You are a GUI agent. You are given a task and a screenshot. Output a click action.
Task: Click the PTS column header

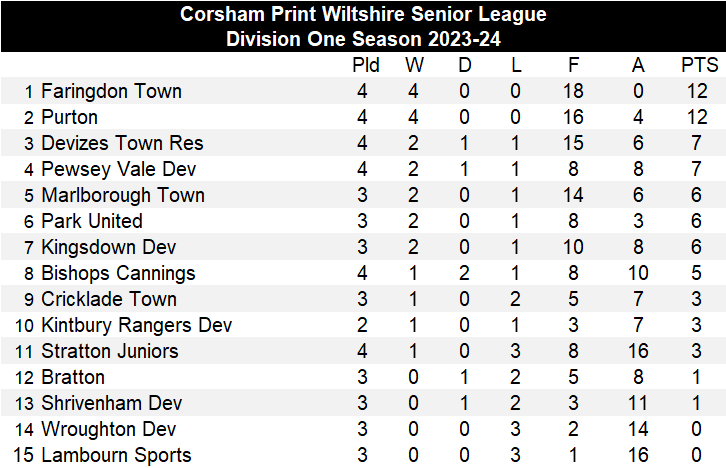[699, 65]
